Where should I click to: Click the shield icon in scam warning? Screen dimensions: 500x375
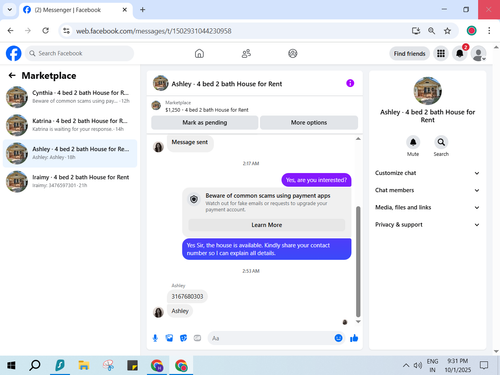click(x=194, y=199)
